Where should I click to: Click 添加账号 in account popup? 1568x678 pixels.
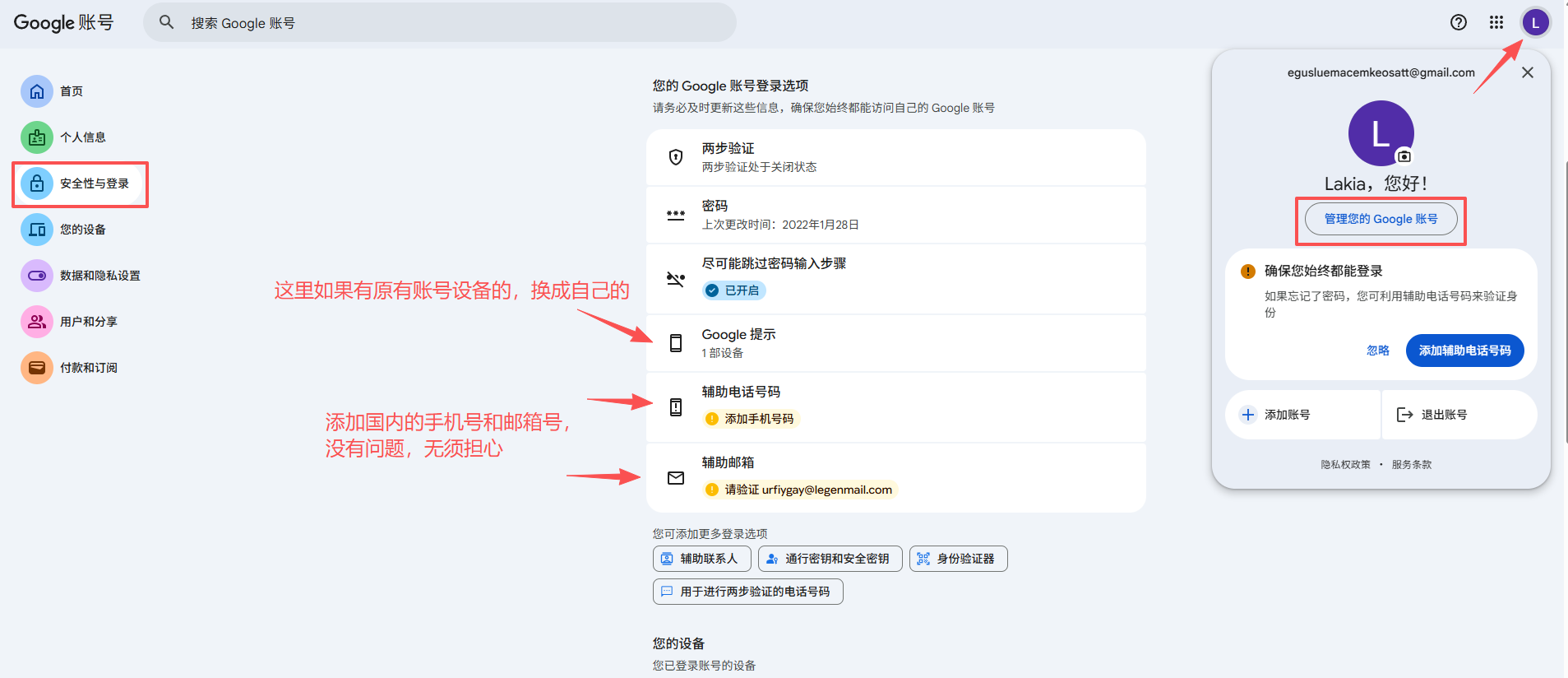click(1303, 415)
